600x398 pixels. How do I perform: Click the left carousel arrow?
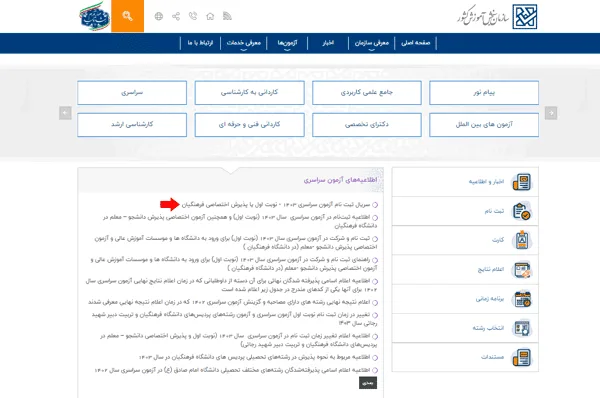tap(65, 113)
